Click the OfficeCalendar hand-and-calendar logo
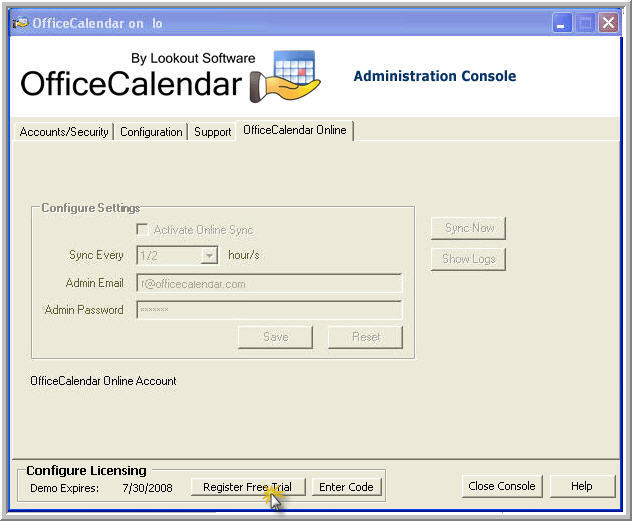The height and width of the screenshot is (521, 632). (x=285, y=76)
